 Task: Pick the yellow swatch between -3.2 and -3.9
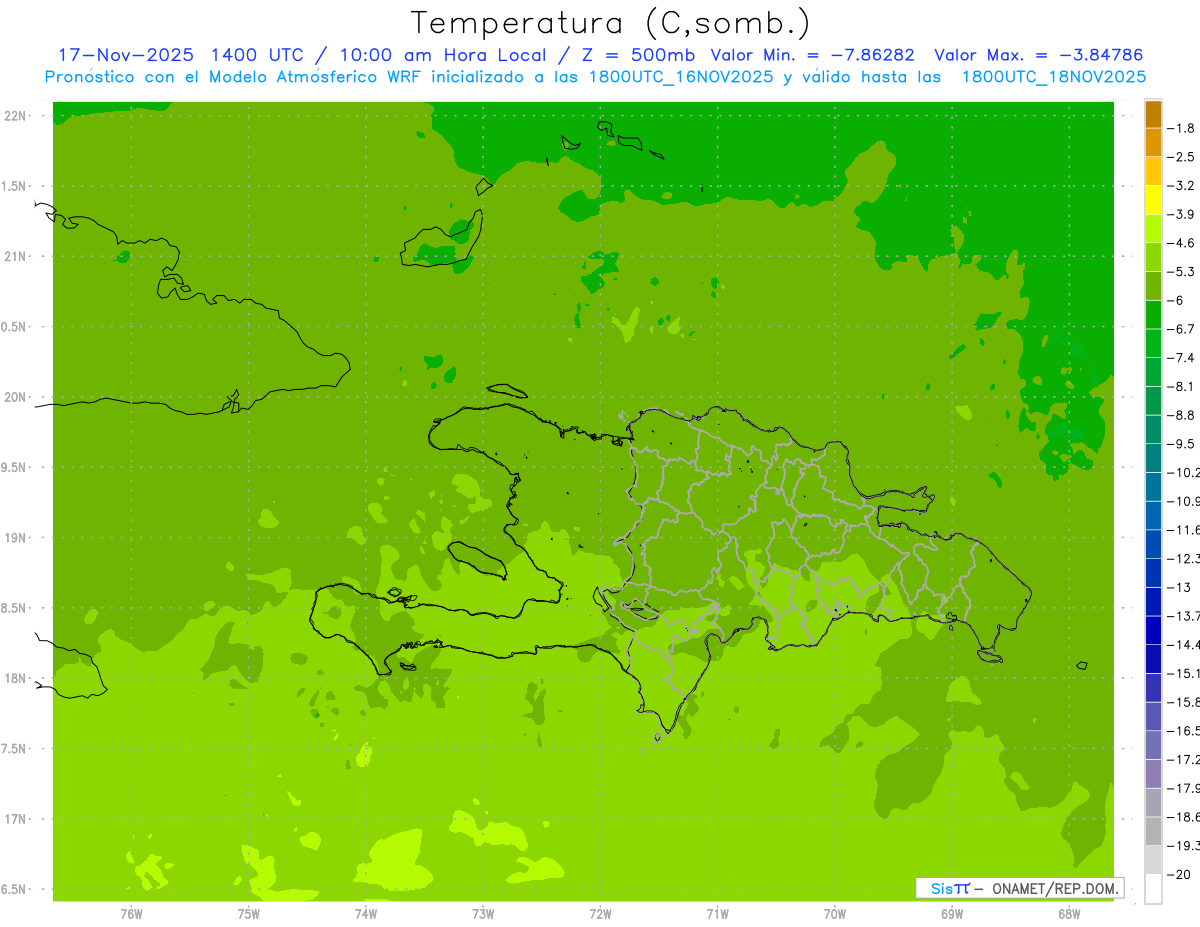click(x=1153, y=200)
